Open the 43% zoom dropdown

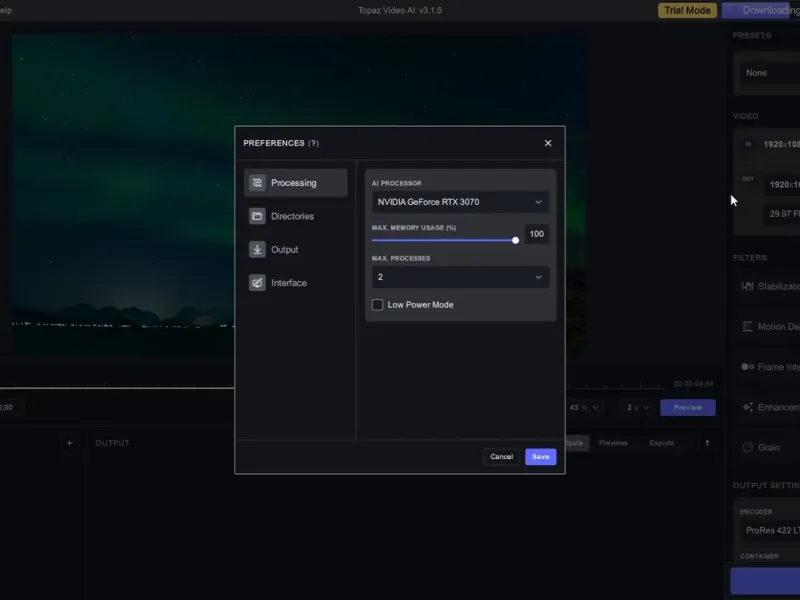click(x=584, y=408)
